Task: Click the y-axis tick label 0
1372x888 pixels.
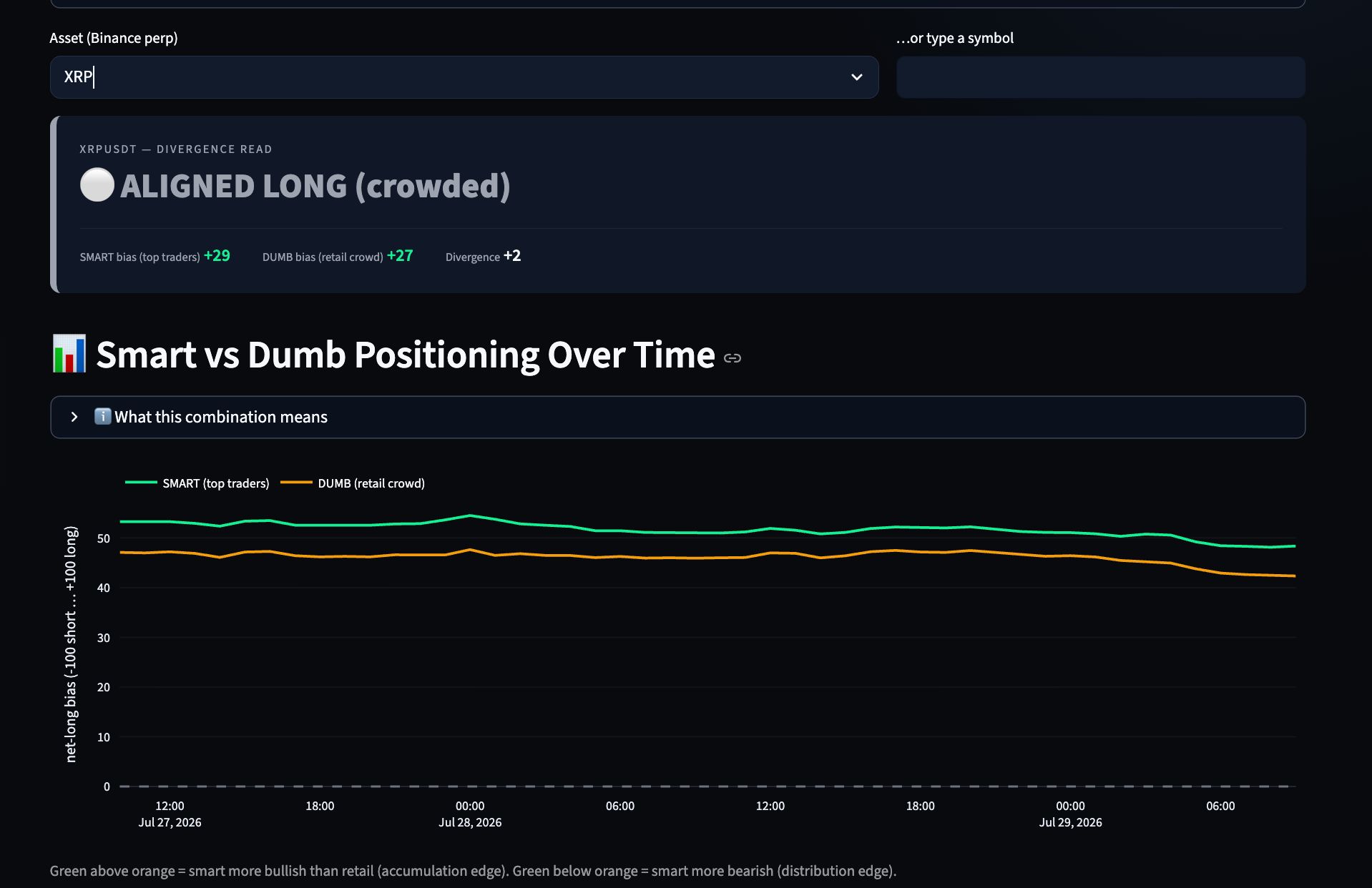Action: pos(107,786)
